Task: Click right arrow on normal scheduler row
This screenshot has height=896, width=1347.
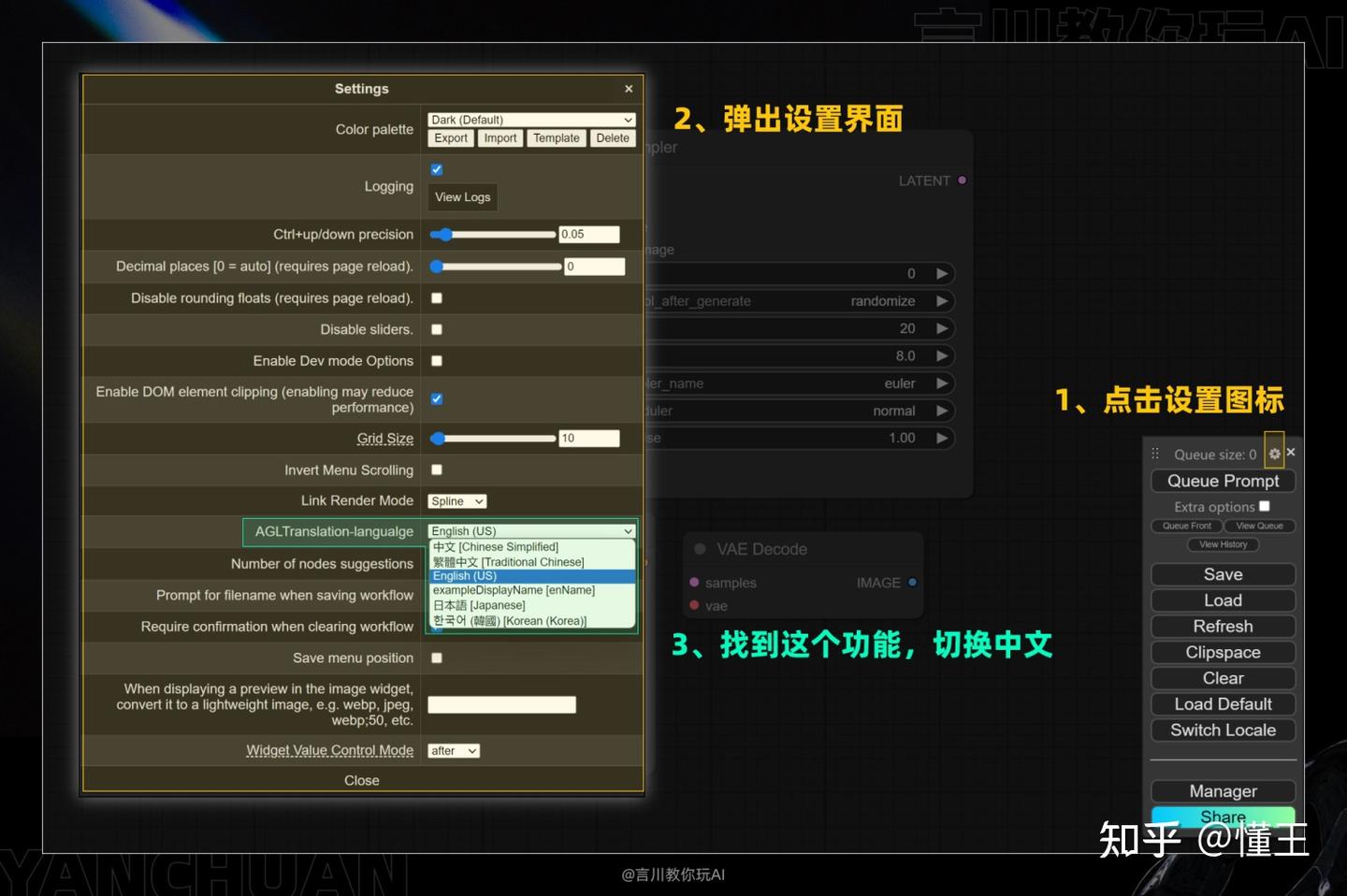Action: pyautogui.click(x=942, y=411)
